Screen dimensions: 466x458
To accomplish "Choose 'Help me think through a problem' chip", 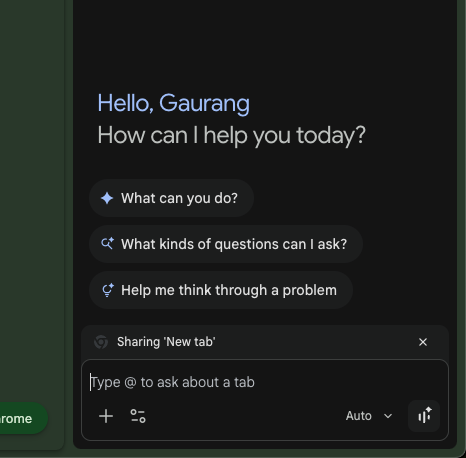I will coord(221,290).
